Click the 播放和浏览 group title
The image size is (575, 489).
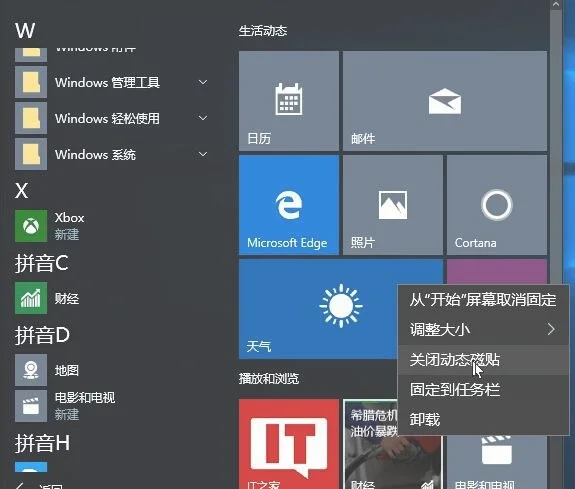(269, 379)
